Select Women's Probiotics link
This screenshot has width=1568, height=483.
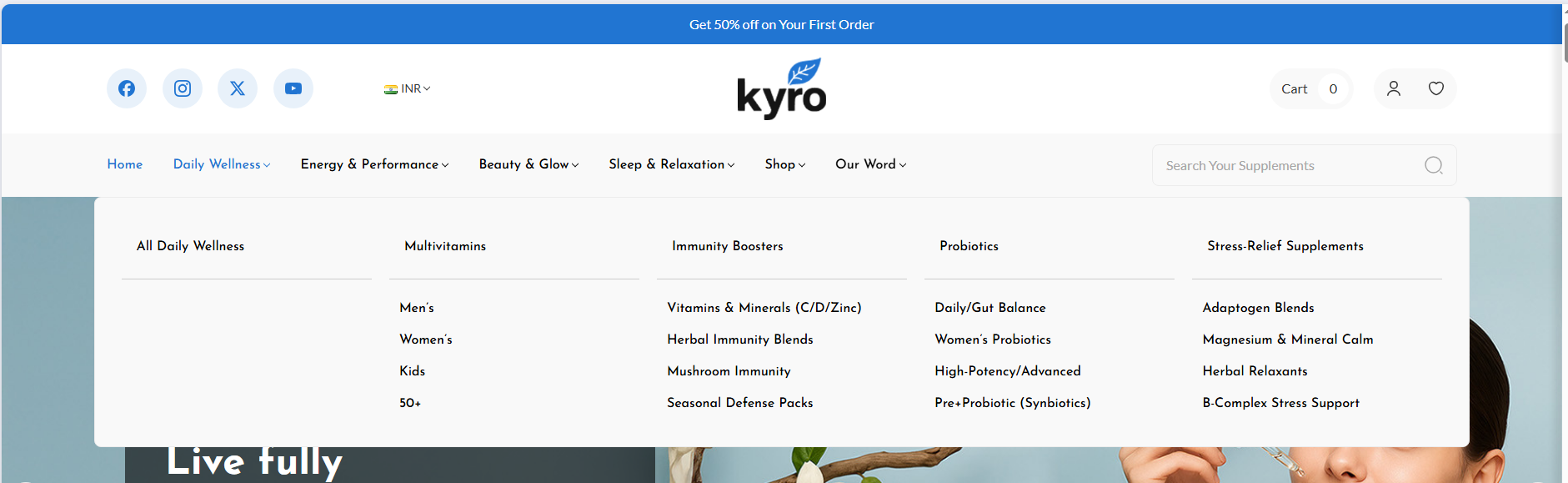pyautogui.click(x=992, y=340)
